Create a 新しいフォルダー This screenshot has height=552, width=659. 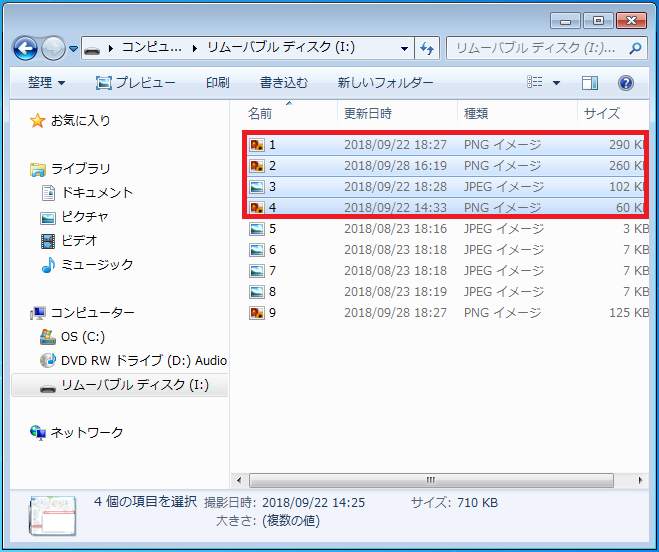tap(385, 82)
